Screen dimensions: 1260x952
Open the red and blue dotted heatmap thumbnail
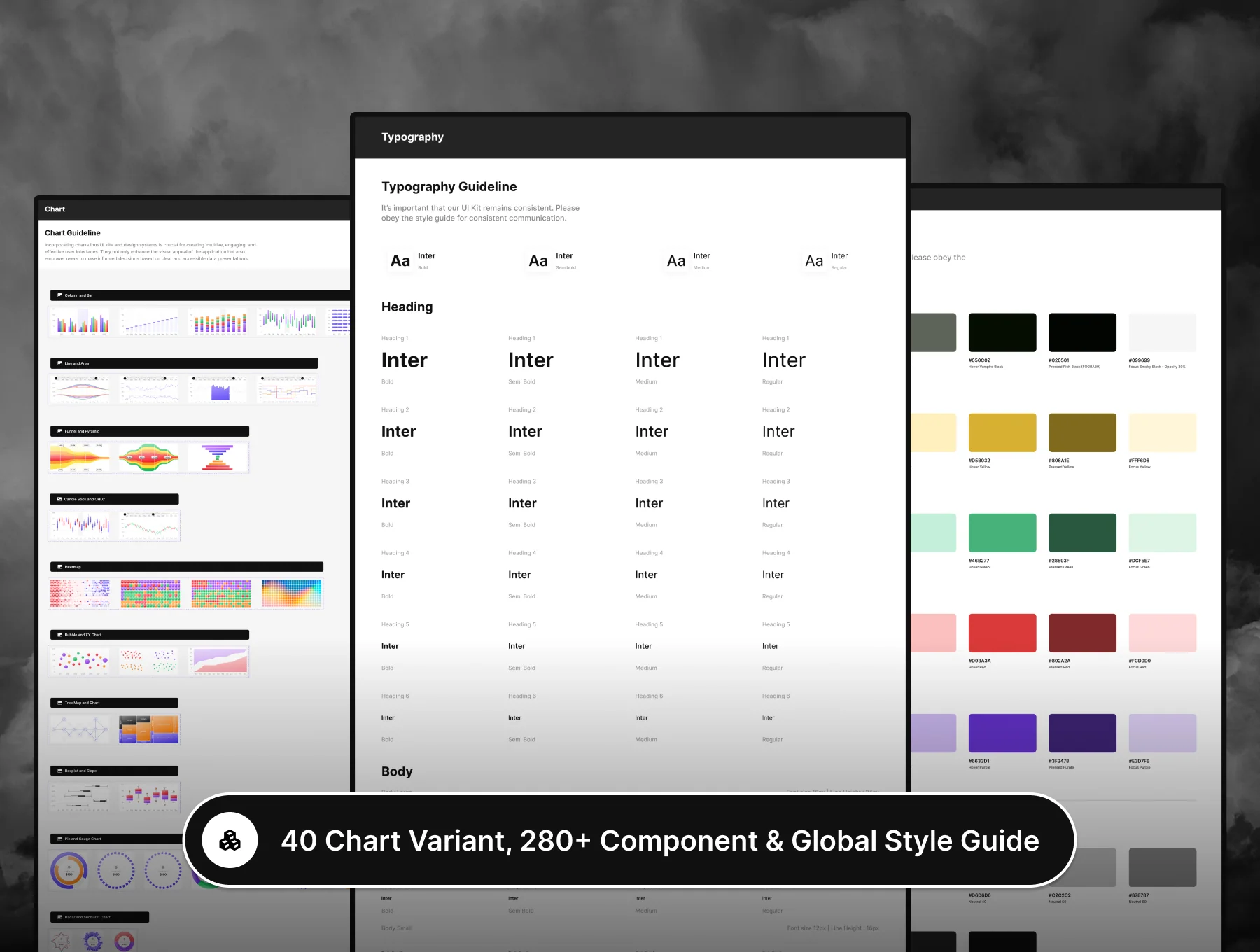80,594
